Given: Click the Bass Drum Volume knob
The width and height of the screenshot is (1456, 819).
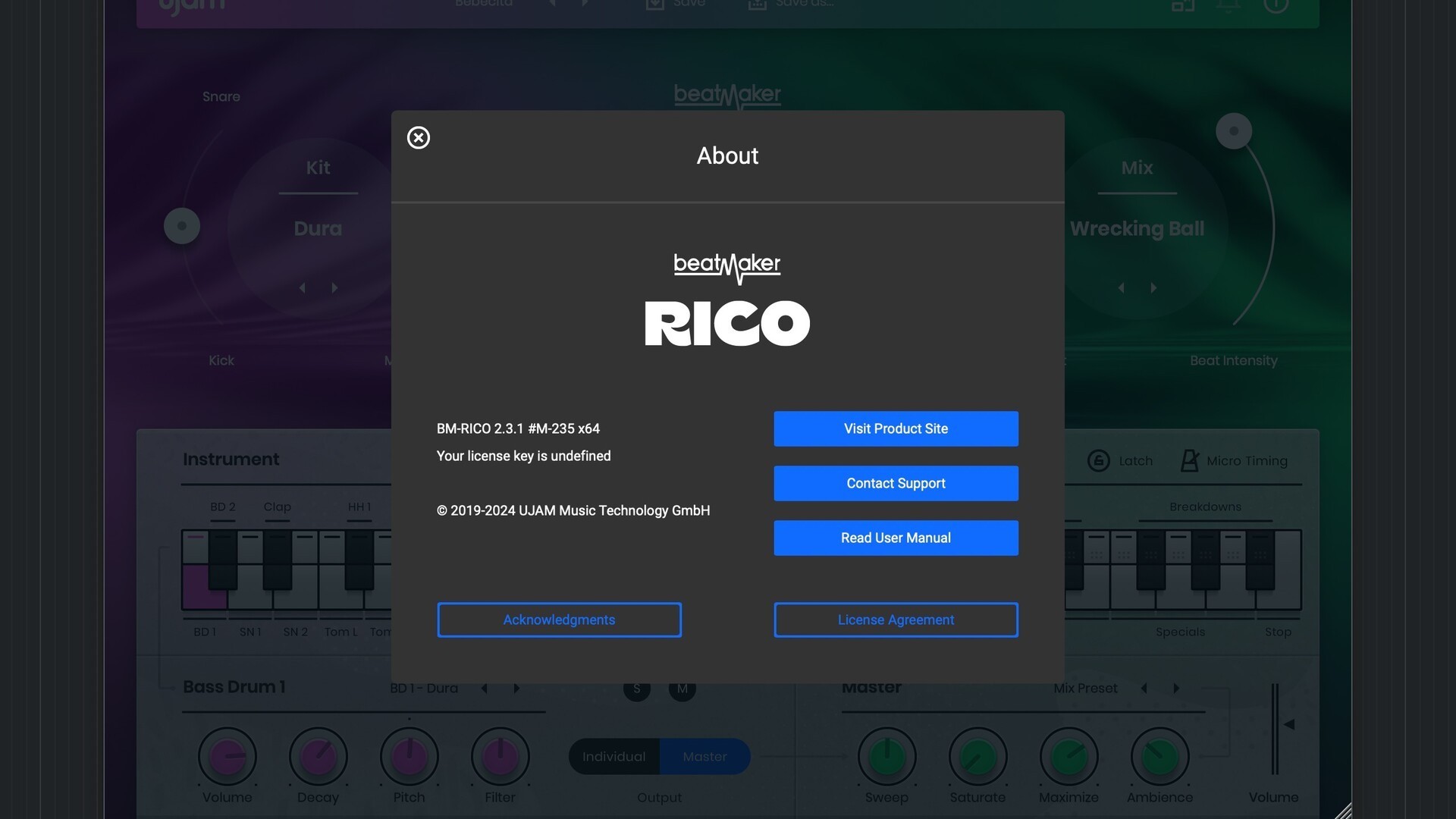Looking at the screenshot, I should (227, 756).
